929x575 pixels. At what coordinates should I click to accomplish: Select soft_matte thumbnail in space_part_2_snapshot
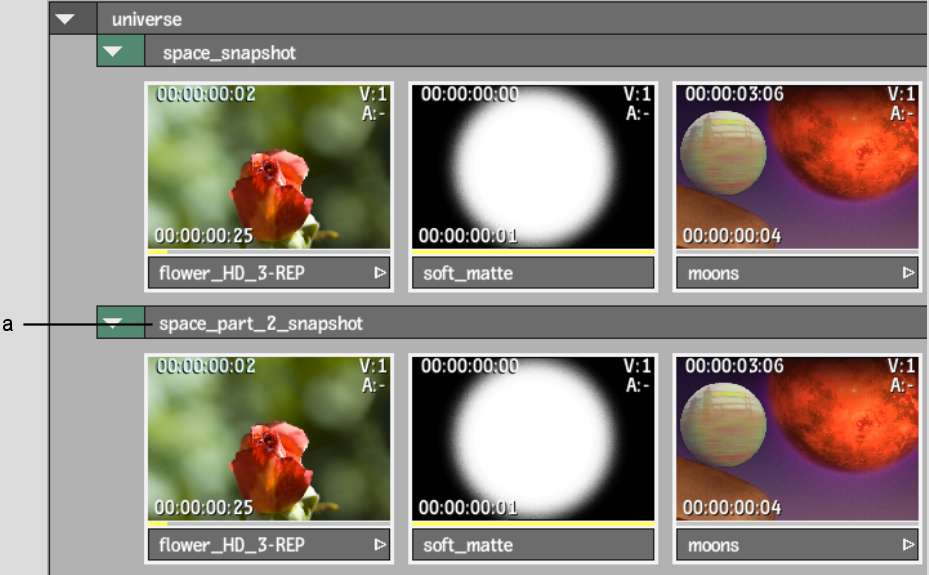pyautogui.click(x=532, y=437)
